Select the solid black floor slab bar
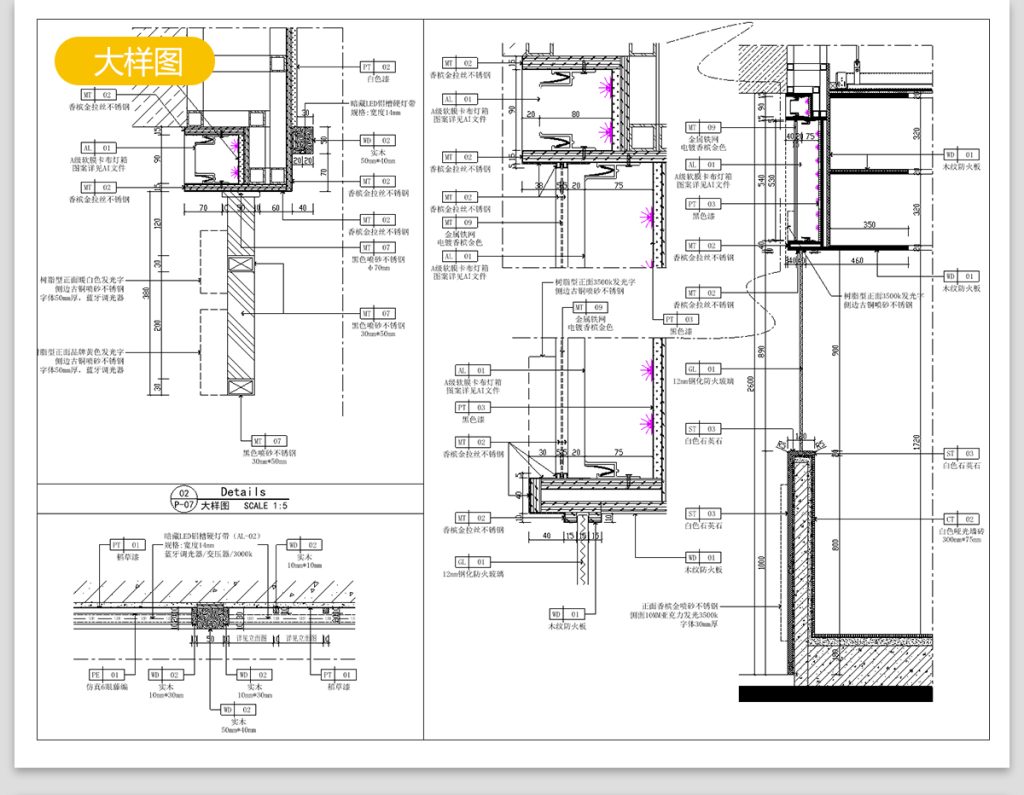The height and width of the screenshot is (795, 1024). tap(835, 693)
